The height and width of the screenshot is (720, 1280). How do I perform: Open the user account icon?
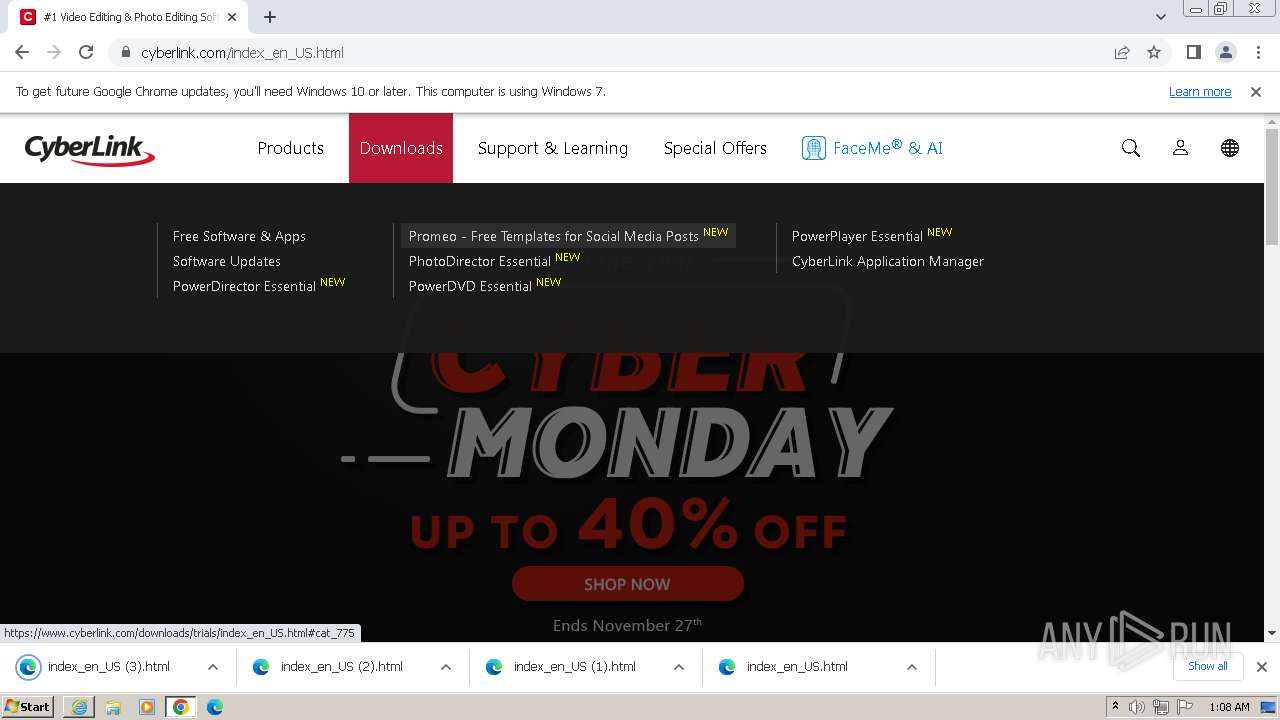click(1180, 148)
